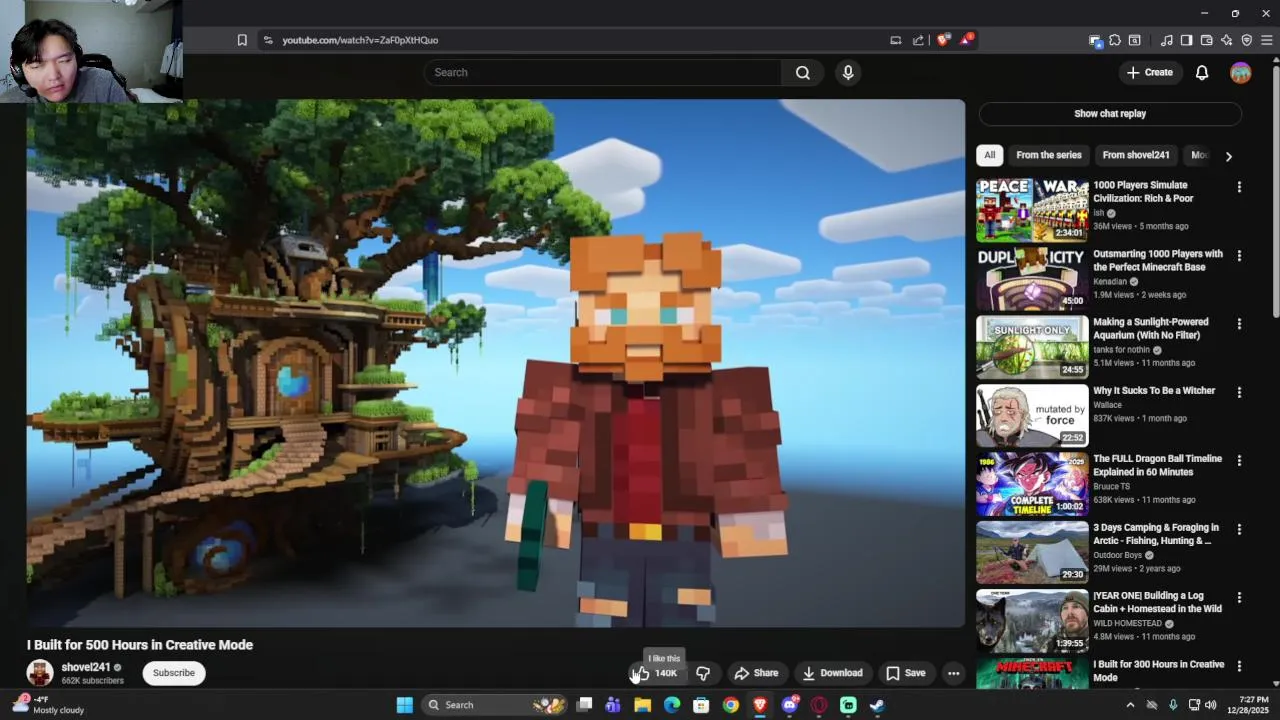The width and height of the screenshot is (1280, 720).
Task: Open options for 'Outsmarting 1000 Players' video
Action: (x=1239, y=256)
